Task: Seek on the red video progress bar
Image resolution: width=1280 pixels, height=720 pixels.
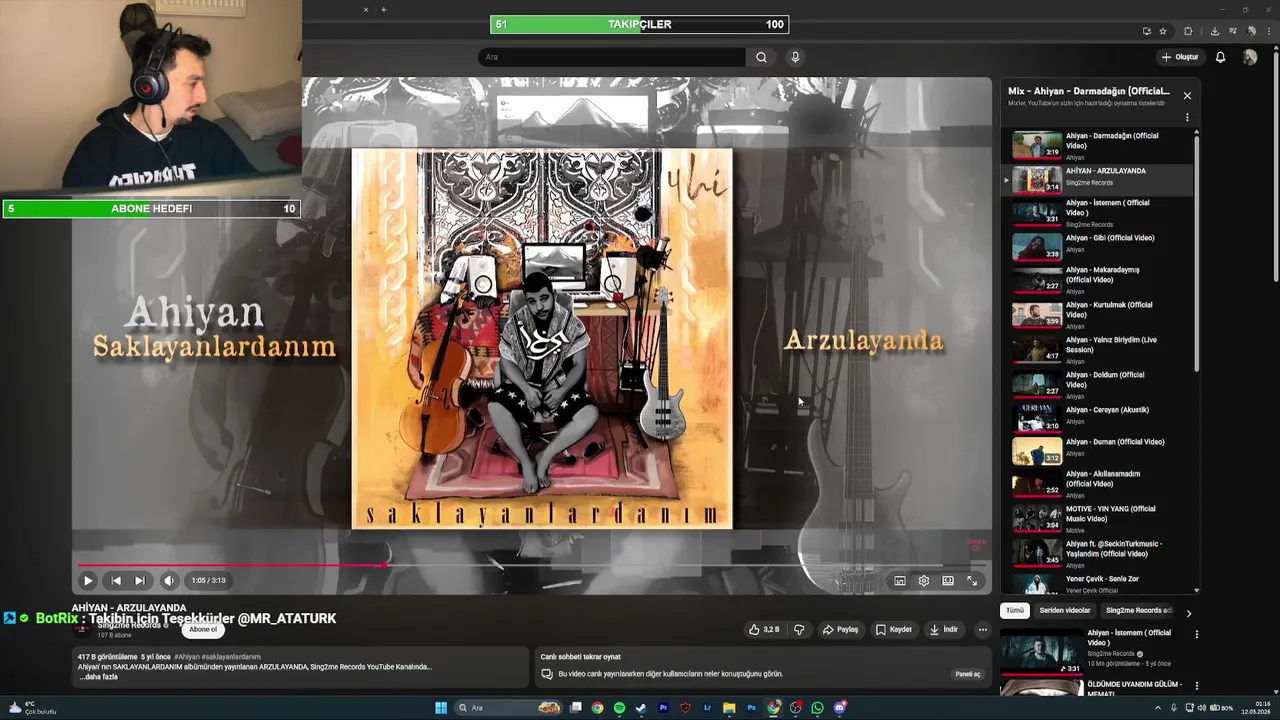Action: point(532,565)
